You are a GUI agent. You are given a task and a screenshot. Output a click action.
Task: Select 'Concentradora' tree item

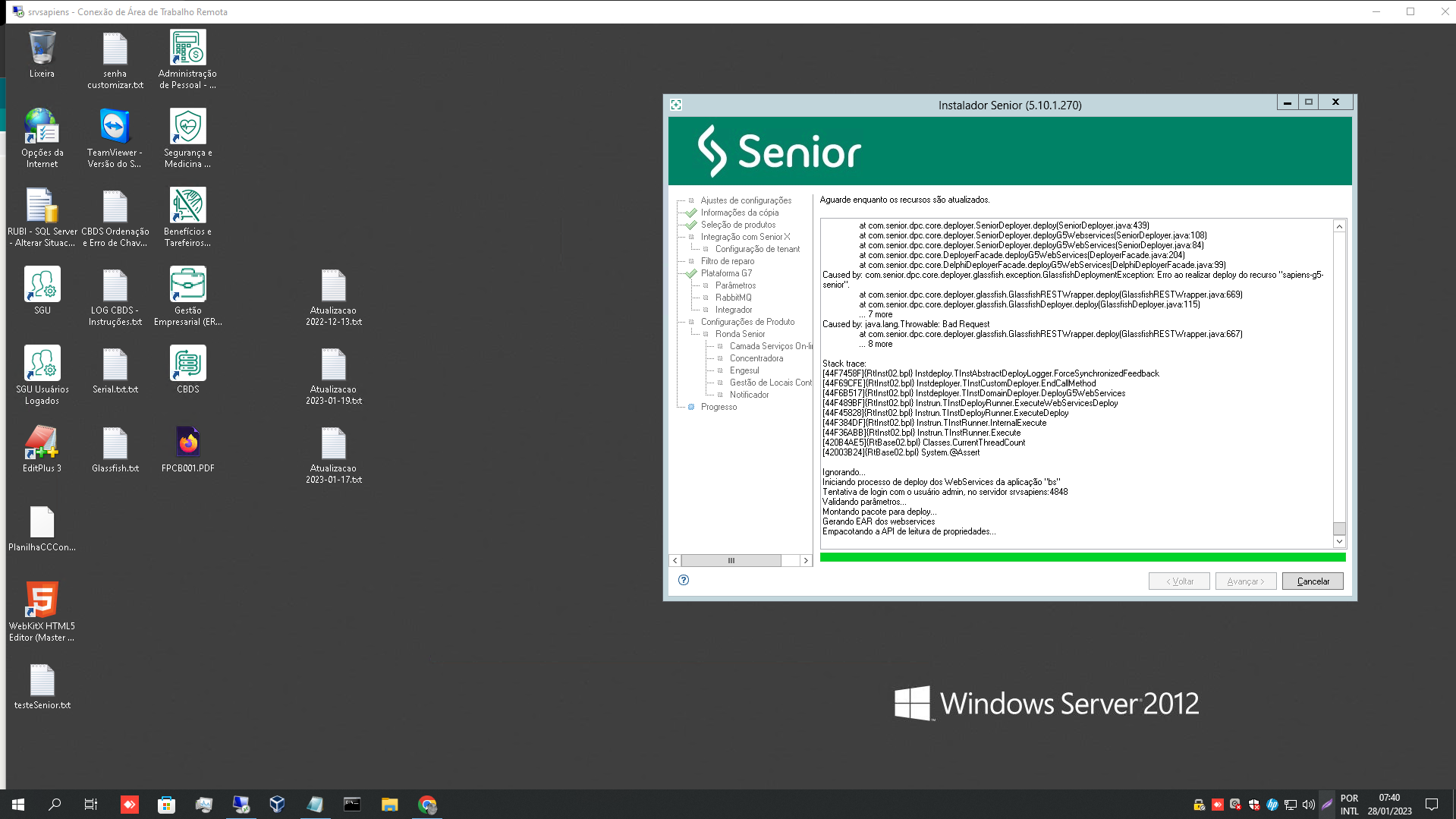click(x=756, y=358)
